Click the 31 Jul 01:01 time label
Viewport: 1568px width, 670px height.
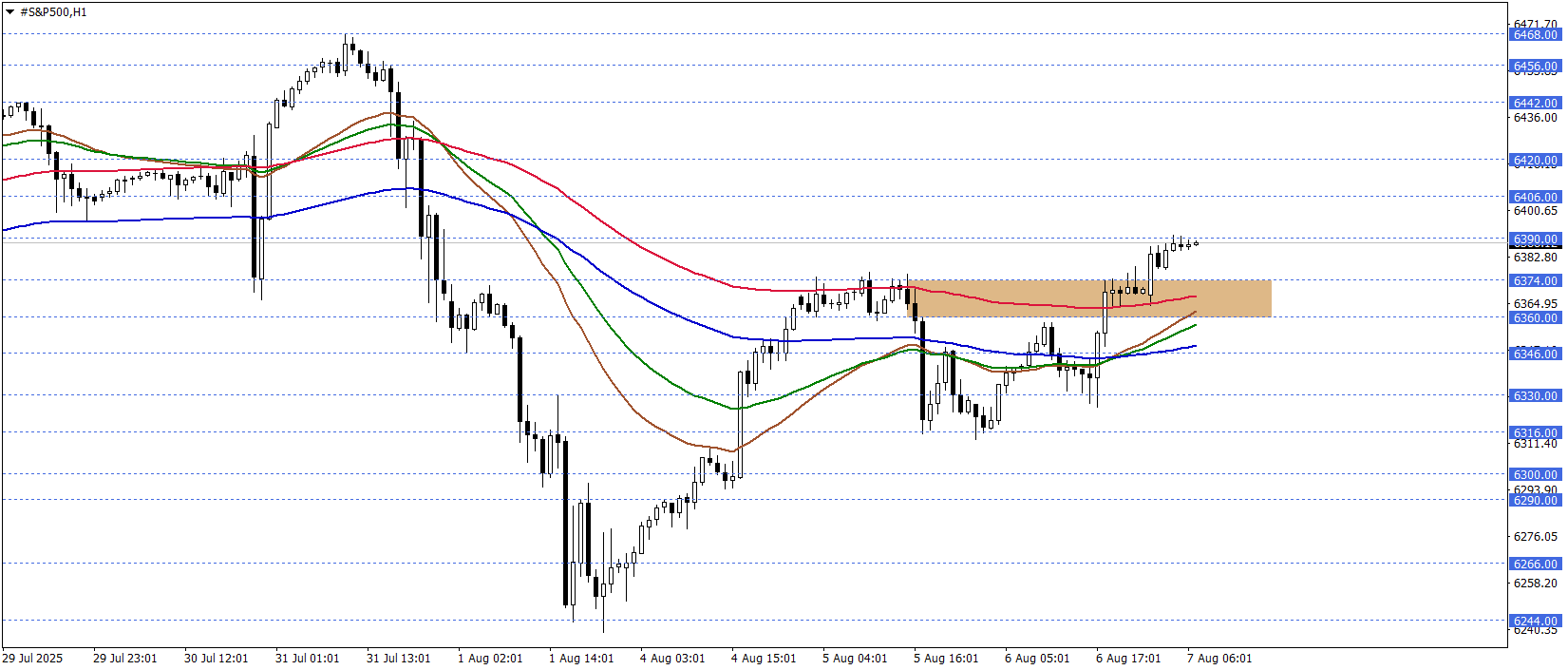tap(308, 659)
